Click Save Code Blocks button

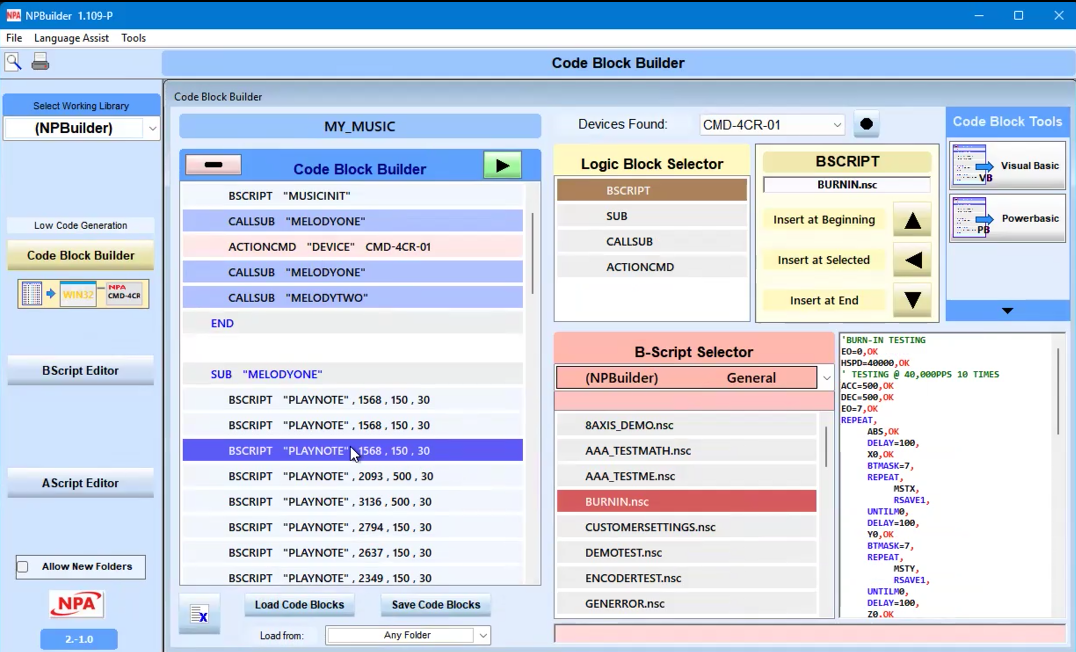click(x=436, y=605)
